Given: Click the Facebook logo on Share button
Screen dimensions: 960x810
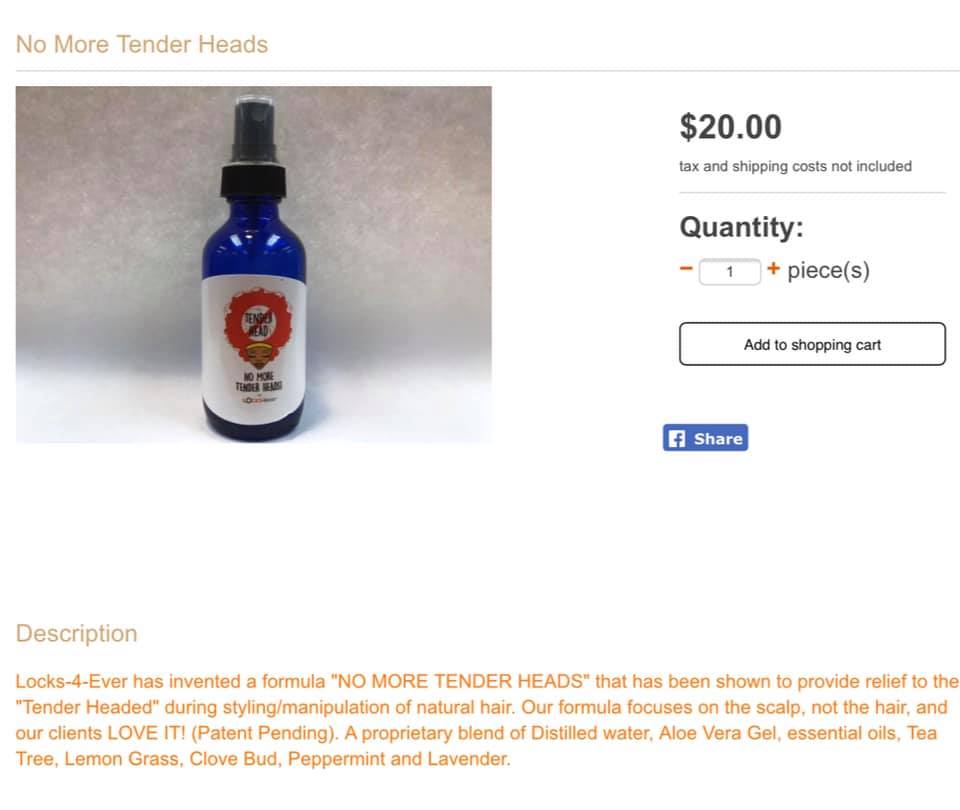Looking at the screenshot, I should 677,438.
